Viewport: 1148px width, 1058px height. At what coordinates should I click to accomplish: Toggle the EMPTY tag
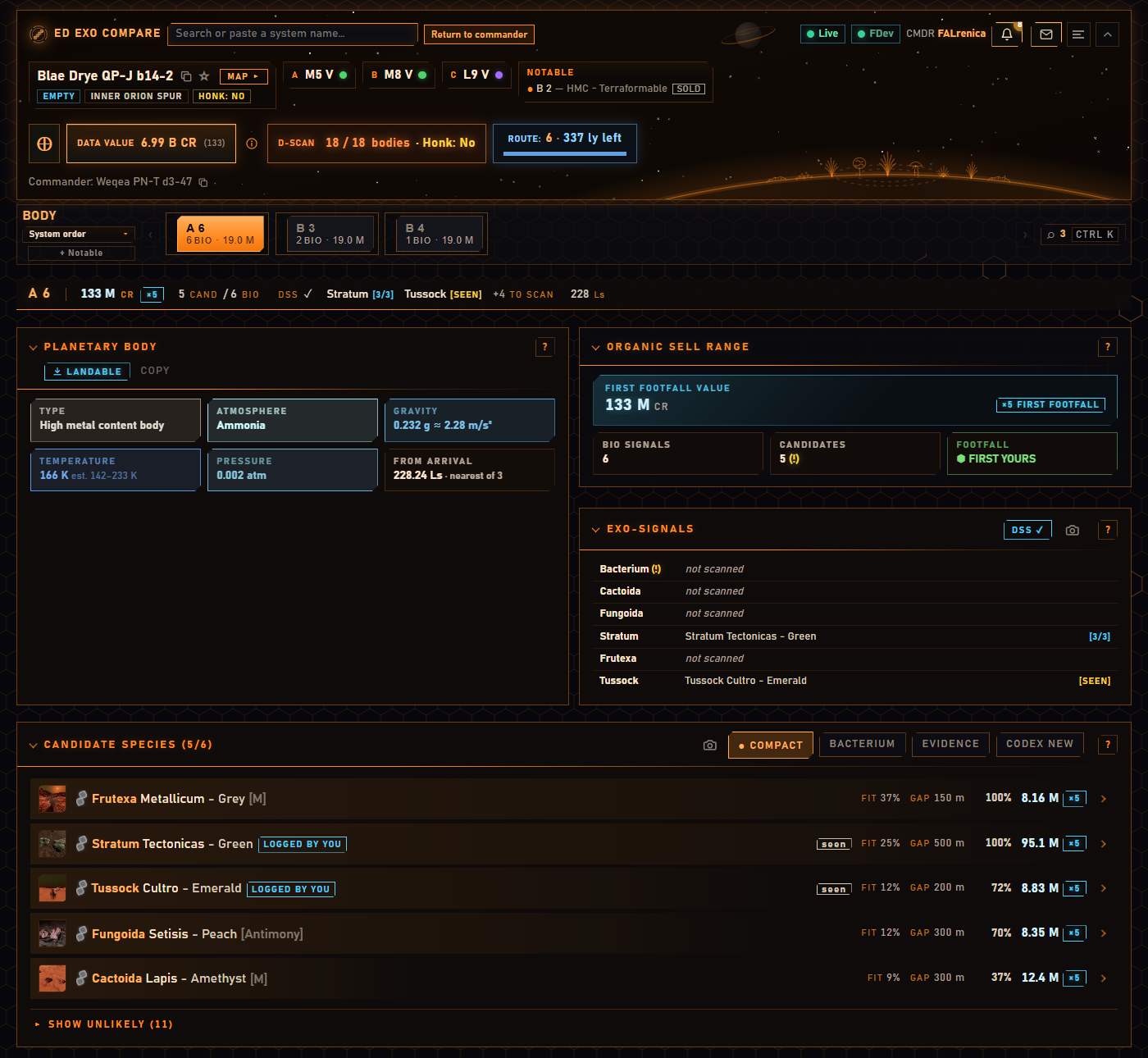tap(59, 96)
